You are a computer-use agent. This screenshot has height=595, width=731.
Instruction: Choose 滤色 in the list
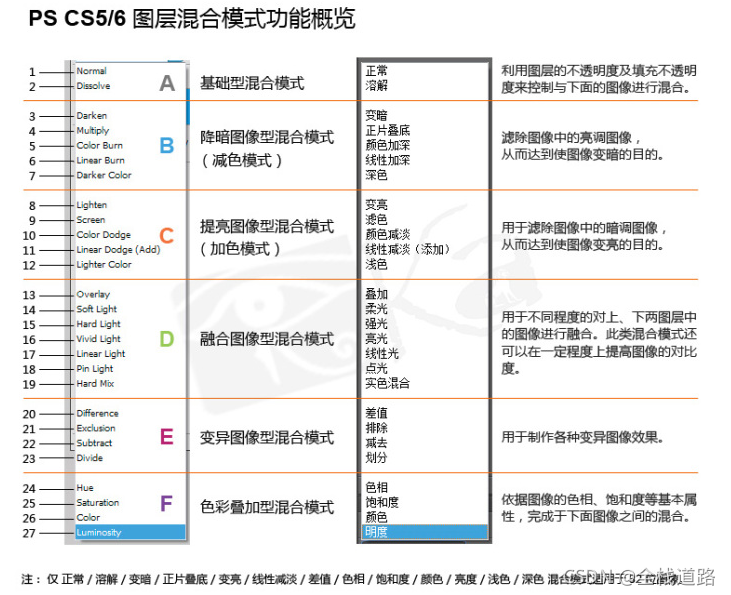376,220
